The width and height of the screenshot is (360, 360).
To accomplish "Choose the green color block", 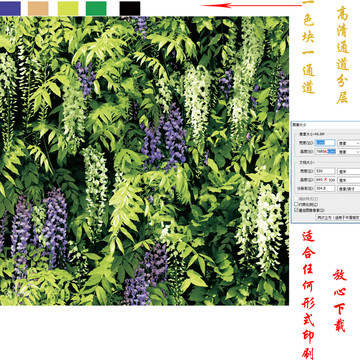I will tap(96, 8).
